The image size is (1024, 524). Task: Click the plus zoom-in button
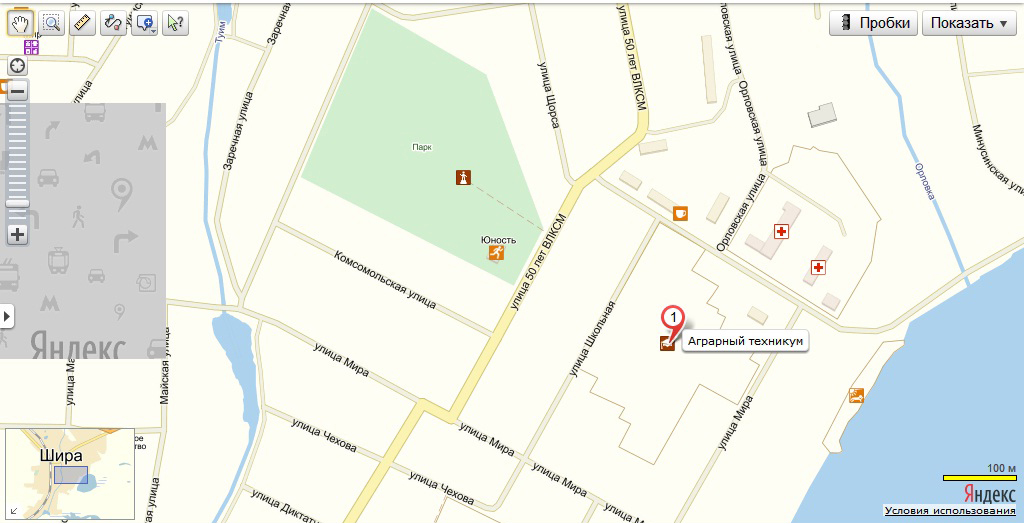point(18,235)
